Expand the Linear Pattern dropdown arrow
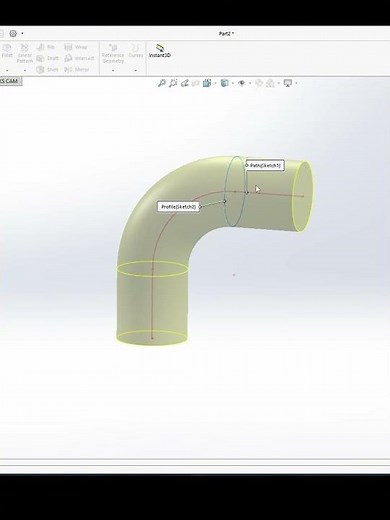Image resolution: width=390 pixels, height=520 pixels. click(25, 71)
